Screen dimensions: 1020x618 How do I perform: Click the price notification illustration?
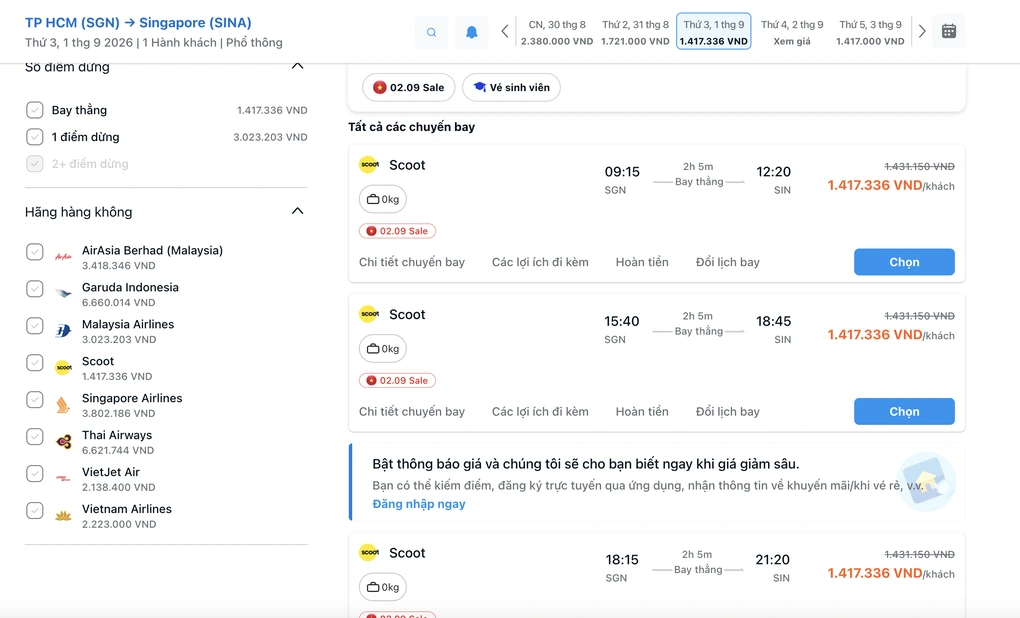926,482
